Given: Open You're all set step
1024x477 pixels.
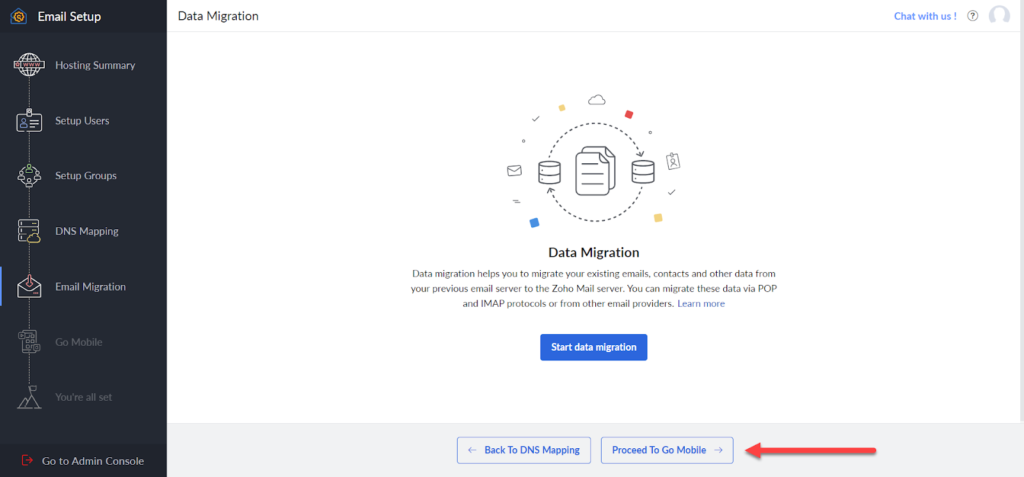Looking at the screenshot, I should 84,397.
